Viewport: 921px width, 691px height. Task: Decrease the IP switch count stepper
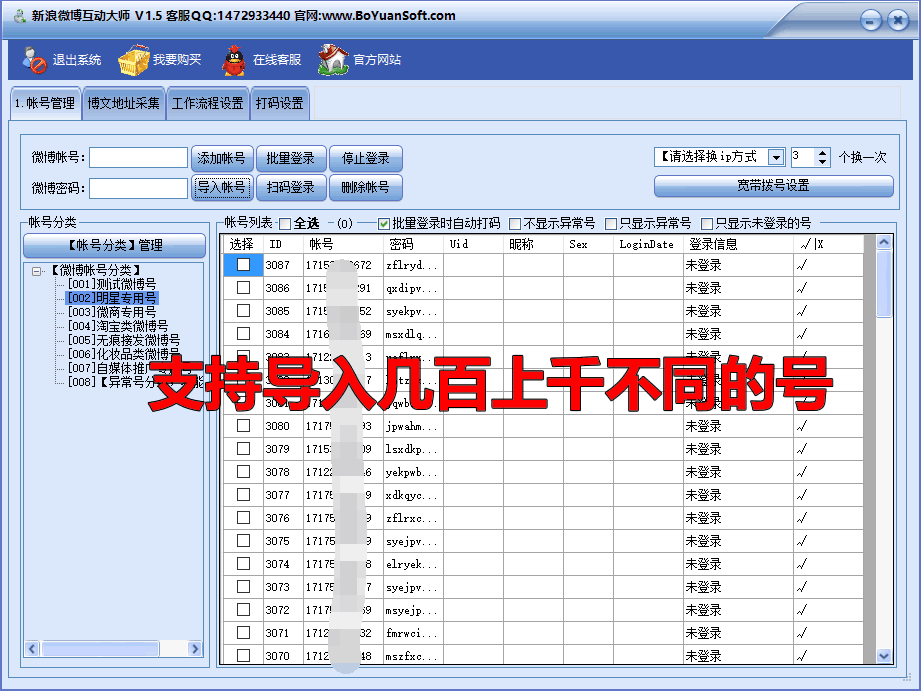point(822,162)
